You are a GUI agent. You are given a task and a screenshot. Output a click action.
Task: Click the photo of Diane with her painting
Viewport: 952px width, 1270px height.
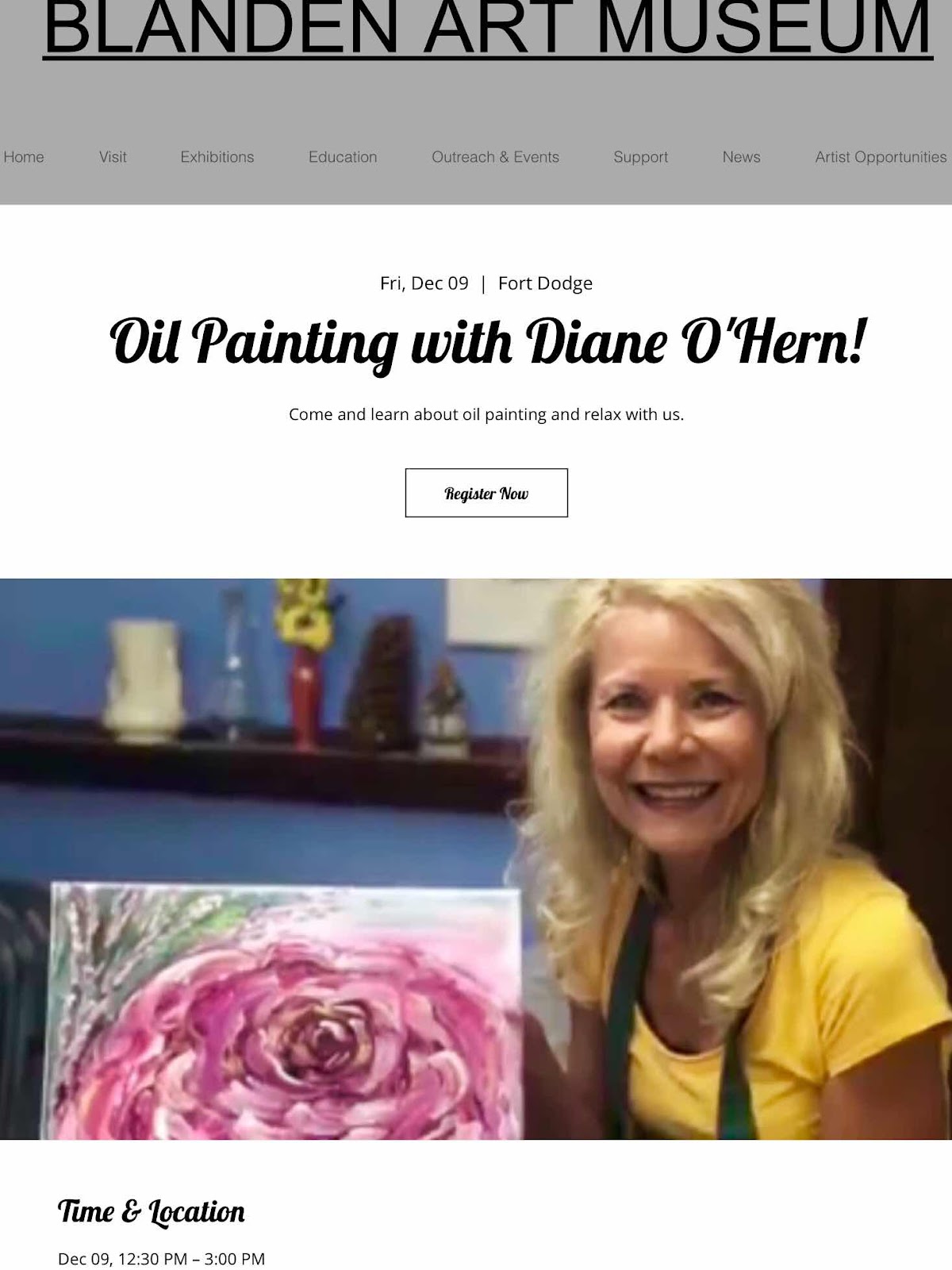click(476, 859)
